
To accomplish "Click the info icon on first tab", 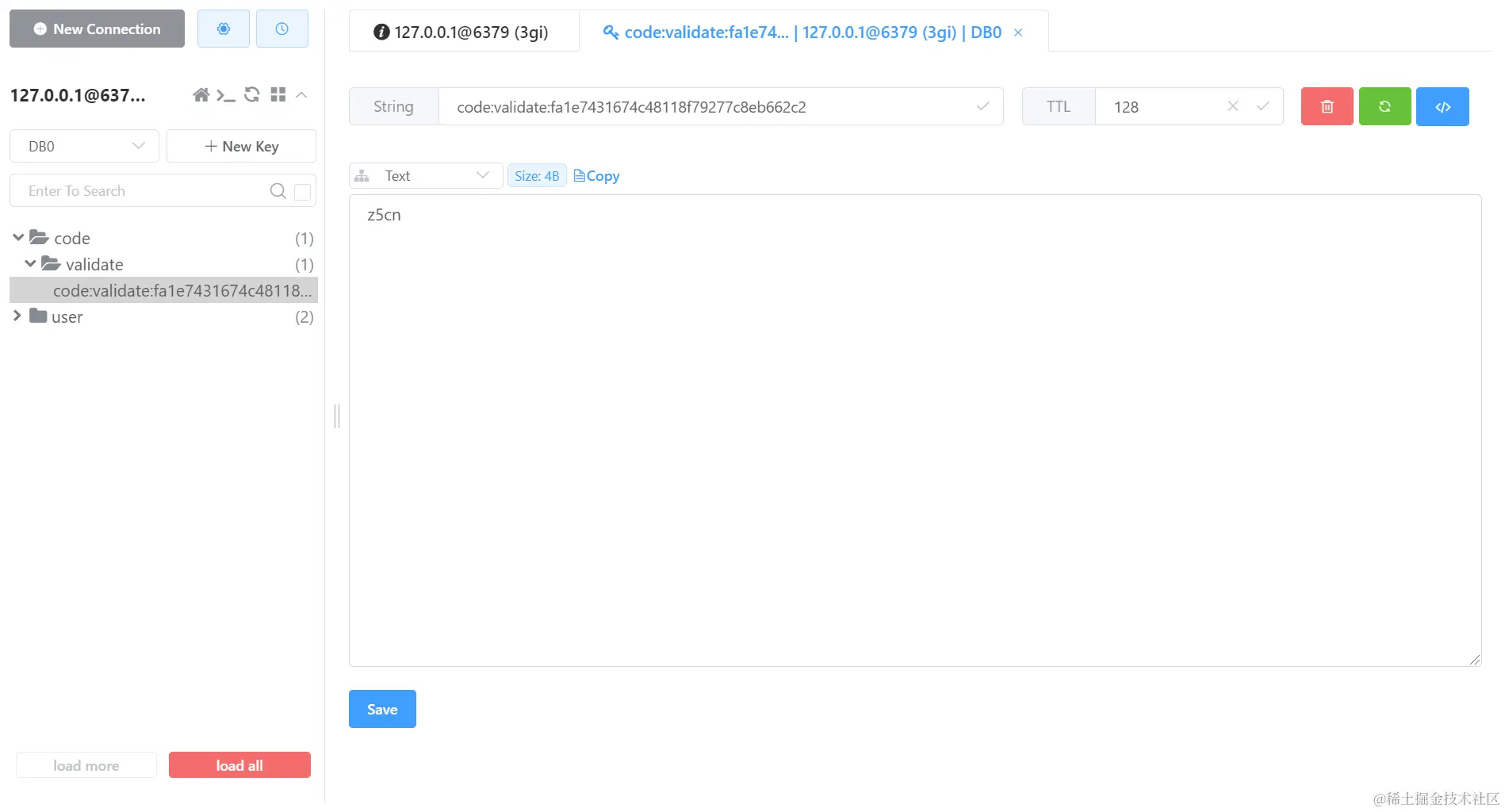I will click(x=381, y=32).
